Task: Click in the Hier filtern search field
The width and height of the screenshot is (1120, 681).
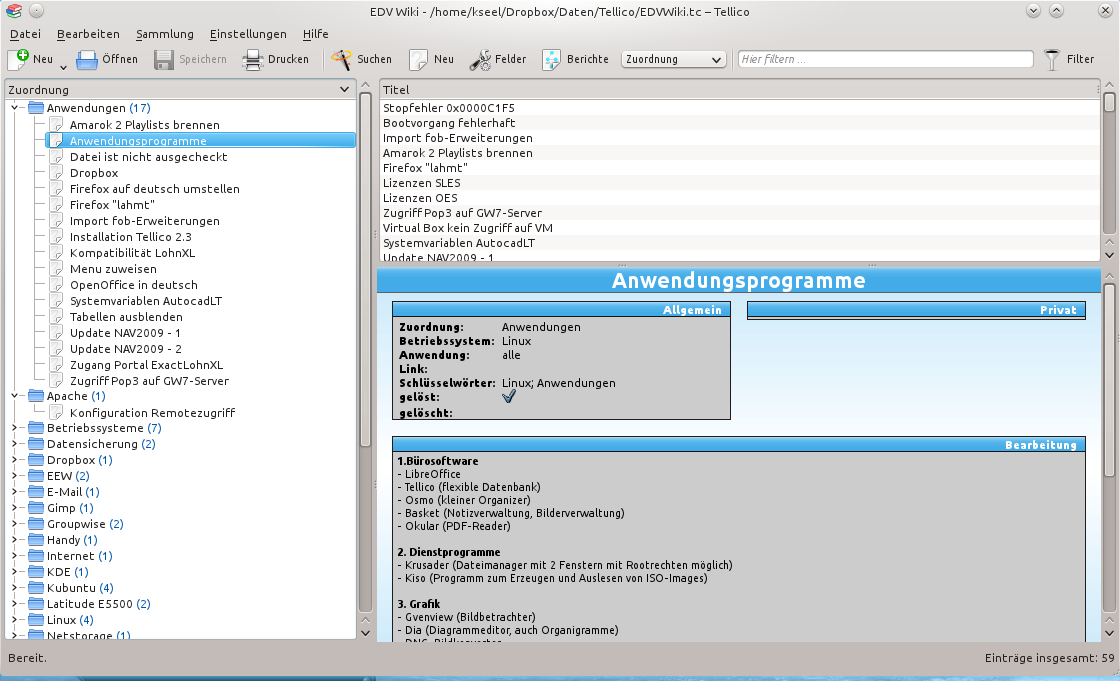Action: 886,59
